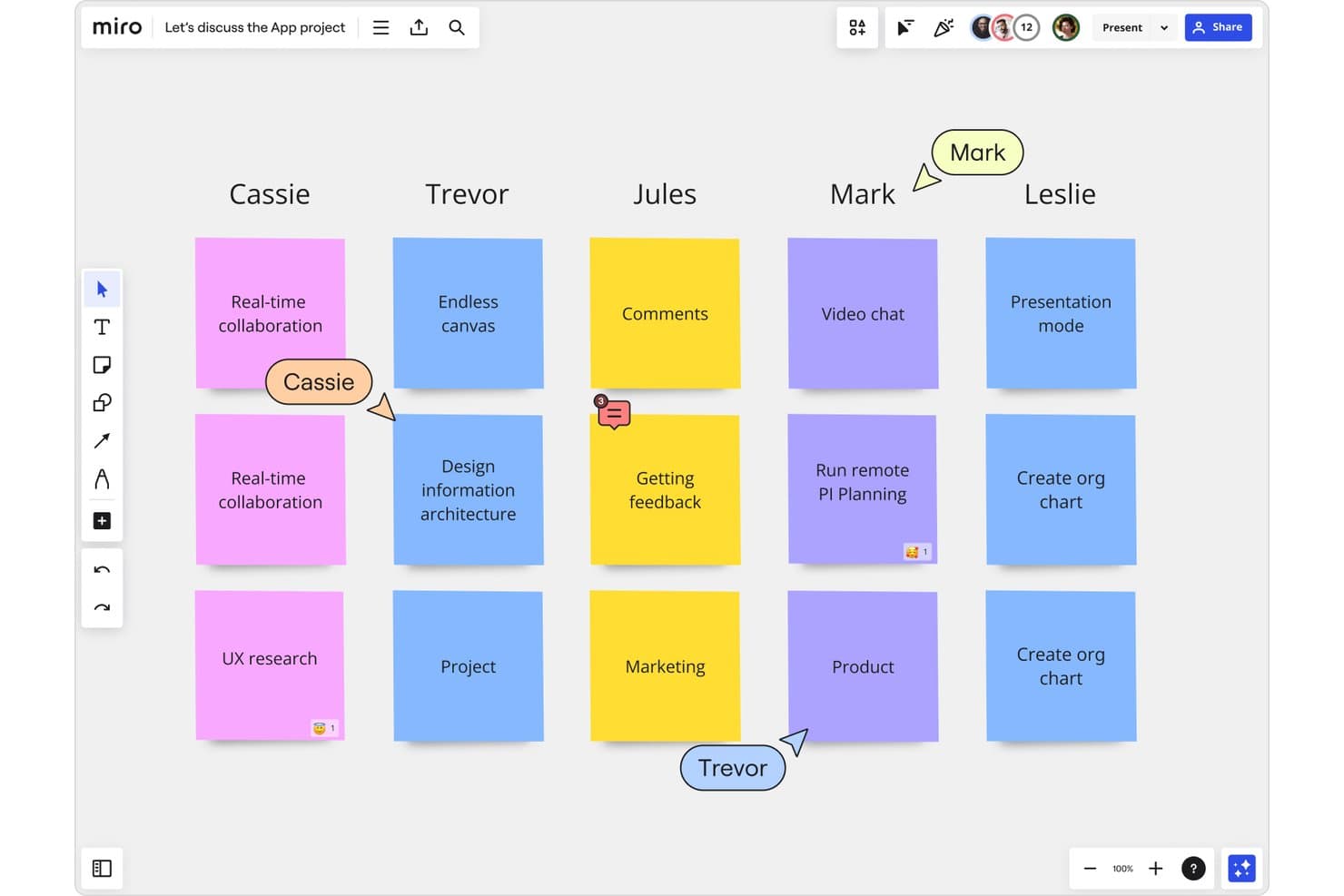
Task: Pick the Sticky note tool
Action: (102, 365)
